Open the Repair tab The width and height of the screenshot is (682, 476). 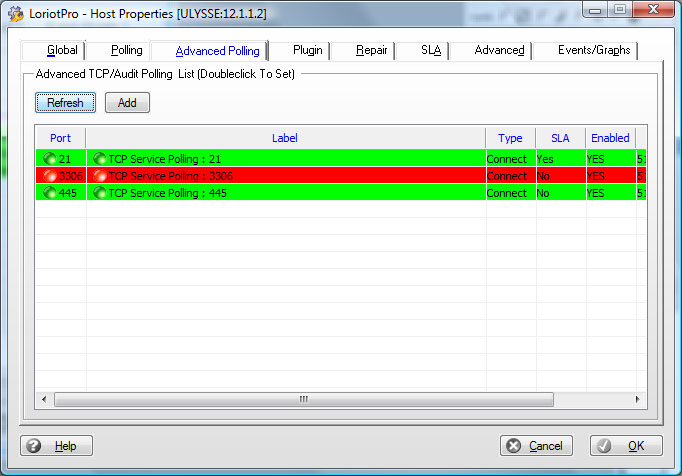point(363,50)
